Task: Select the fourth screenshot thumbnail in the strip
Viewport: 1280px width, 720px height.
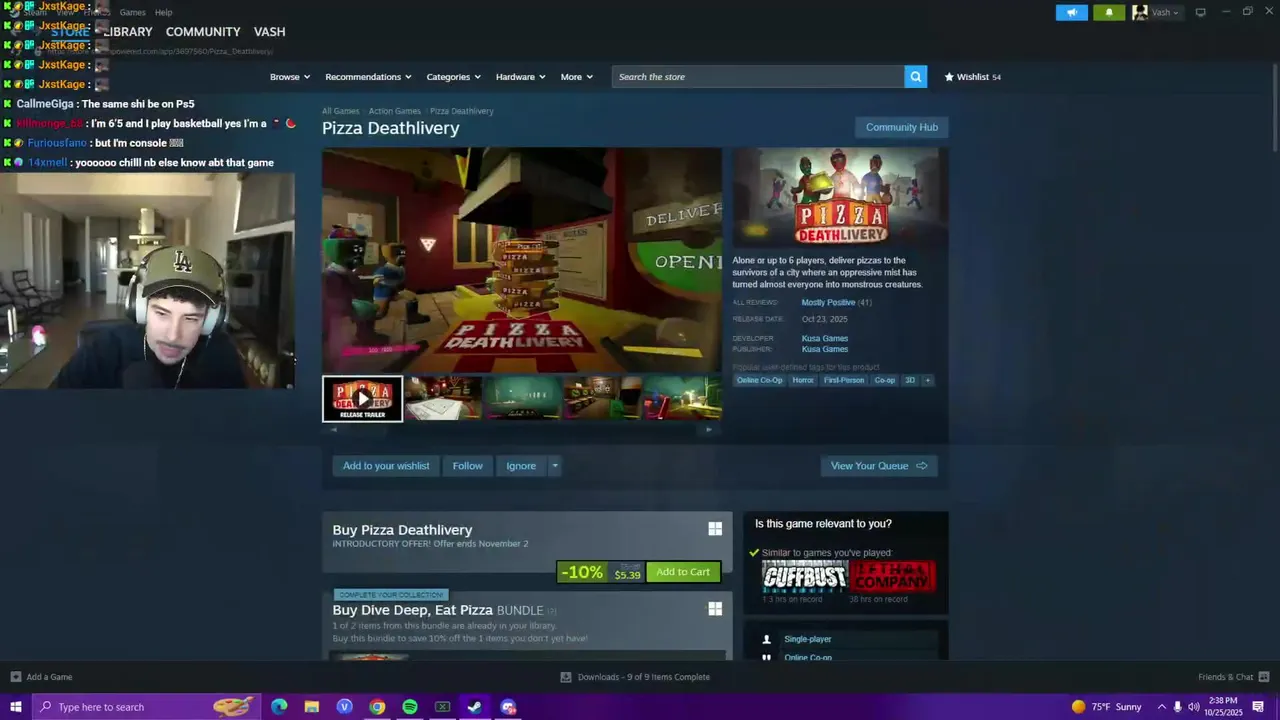Action: [x=602, y=398]
